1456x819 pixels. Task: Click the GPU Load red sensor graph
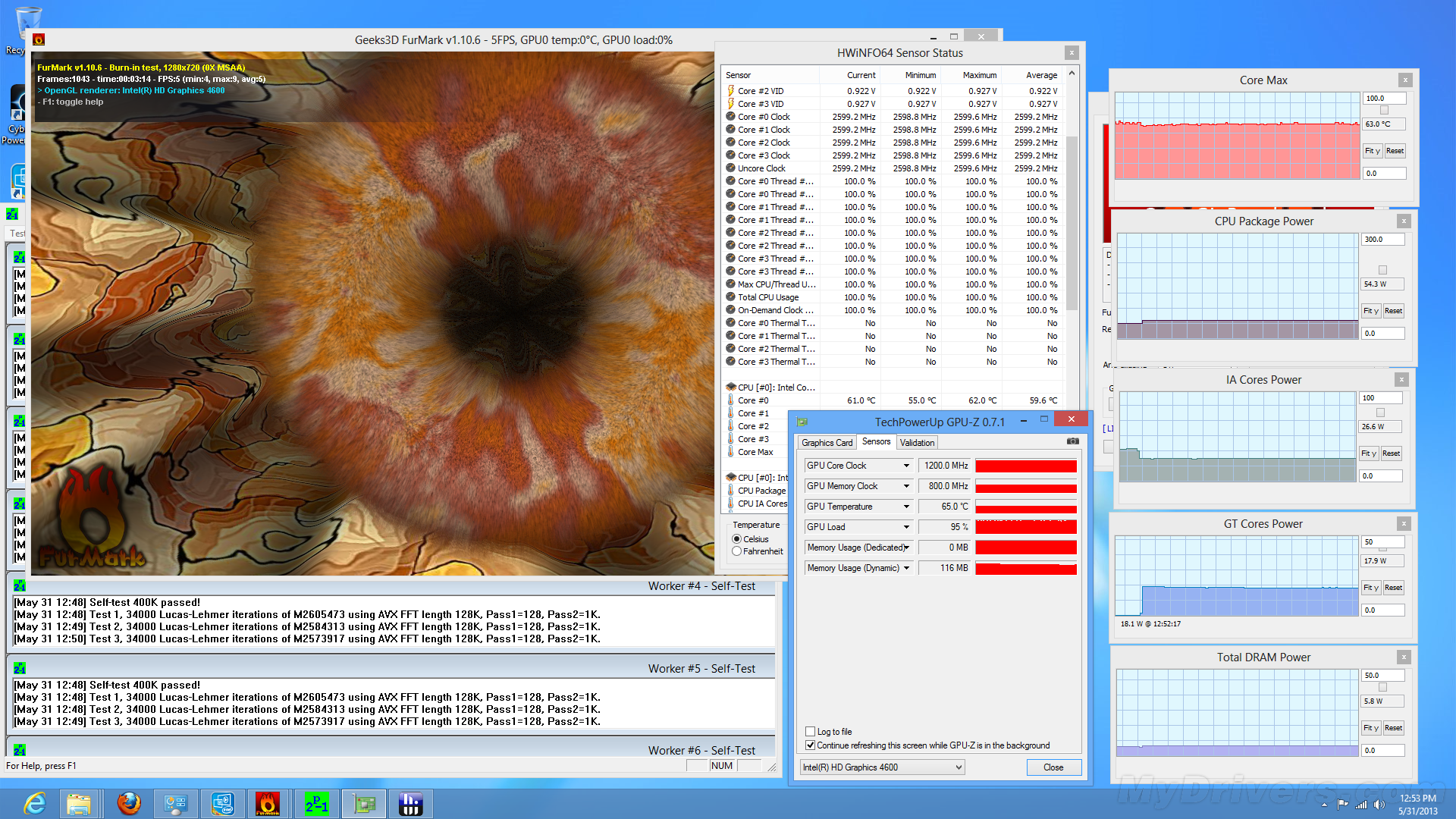(x=1026, y=527)
